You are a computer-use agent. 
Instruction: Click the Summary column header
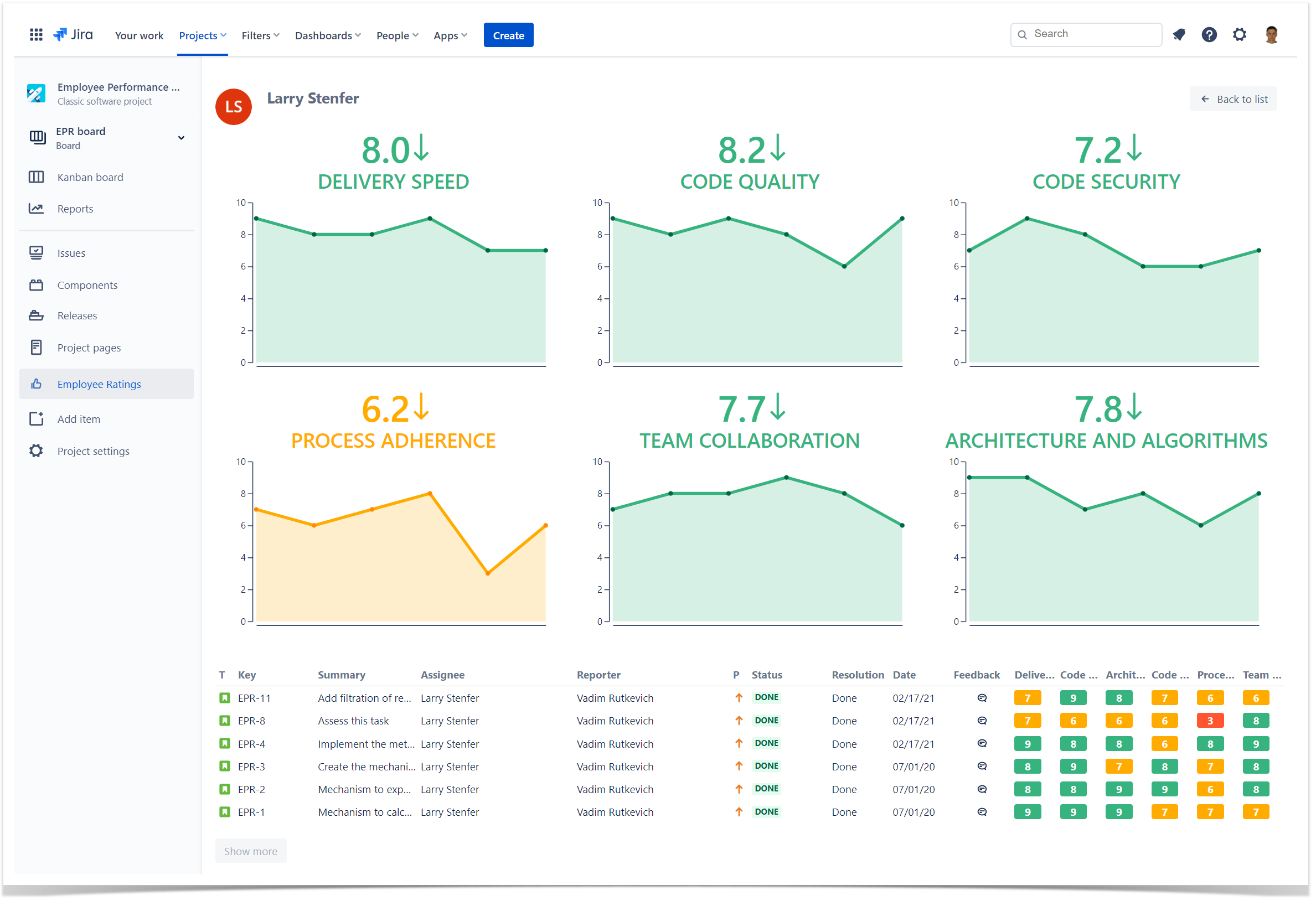(343, 676)
